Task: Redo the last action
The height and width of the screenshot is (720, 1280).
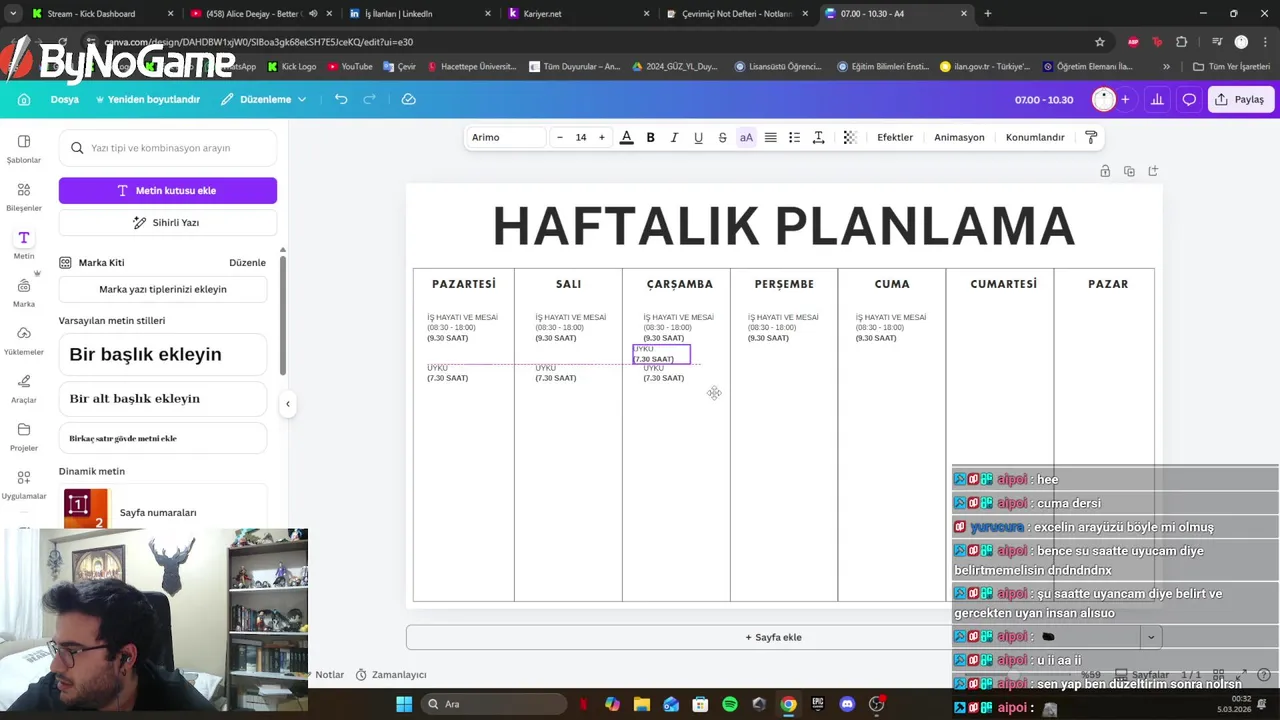Action: click(x=369, y=99)
